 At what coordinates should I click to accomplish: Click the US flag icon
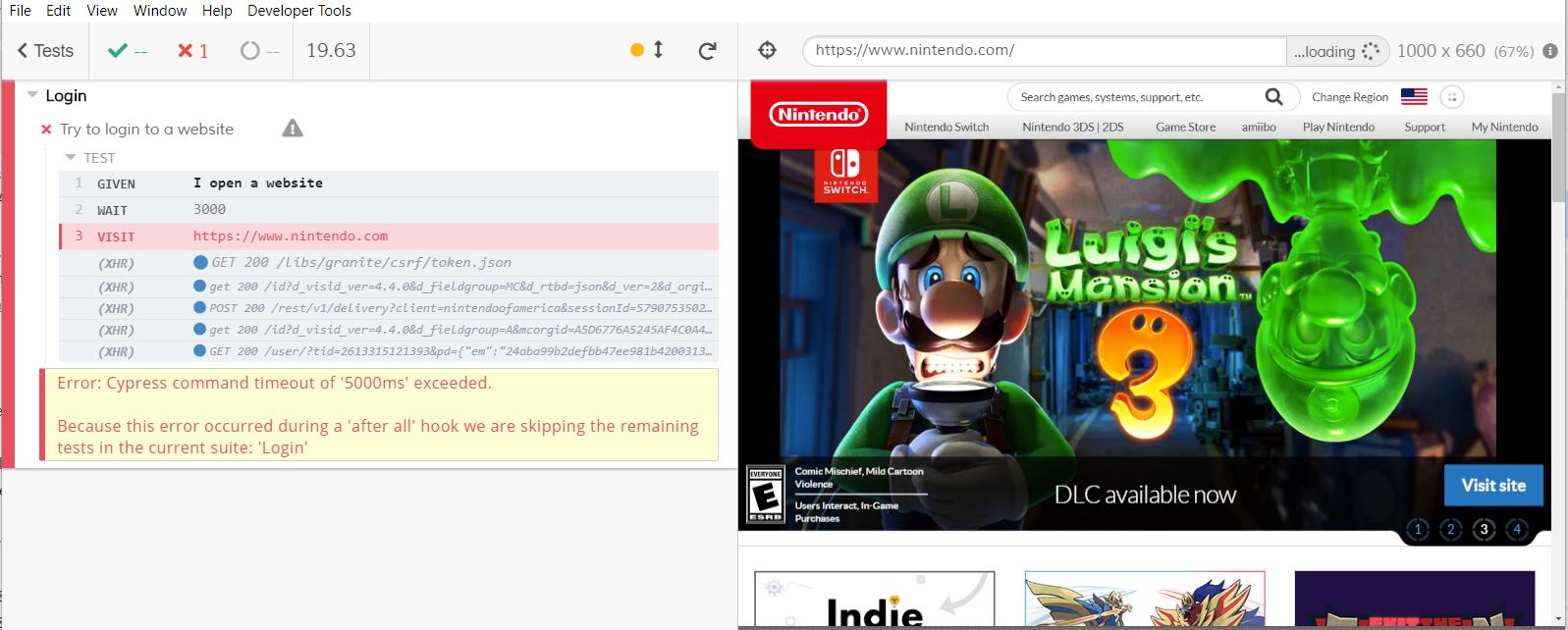[1414, 96]
